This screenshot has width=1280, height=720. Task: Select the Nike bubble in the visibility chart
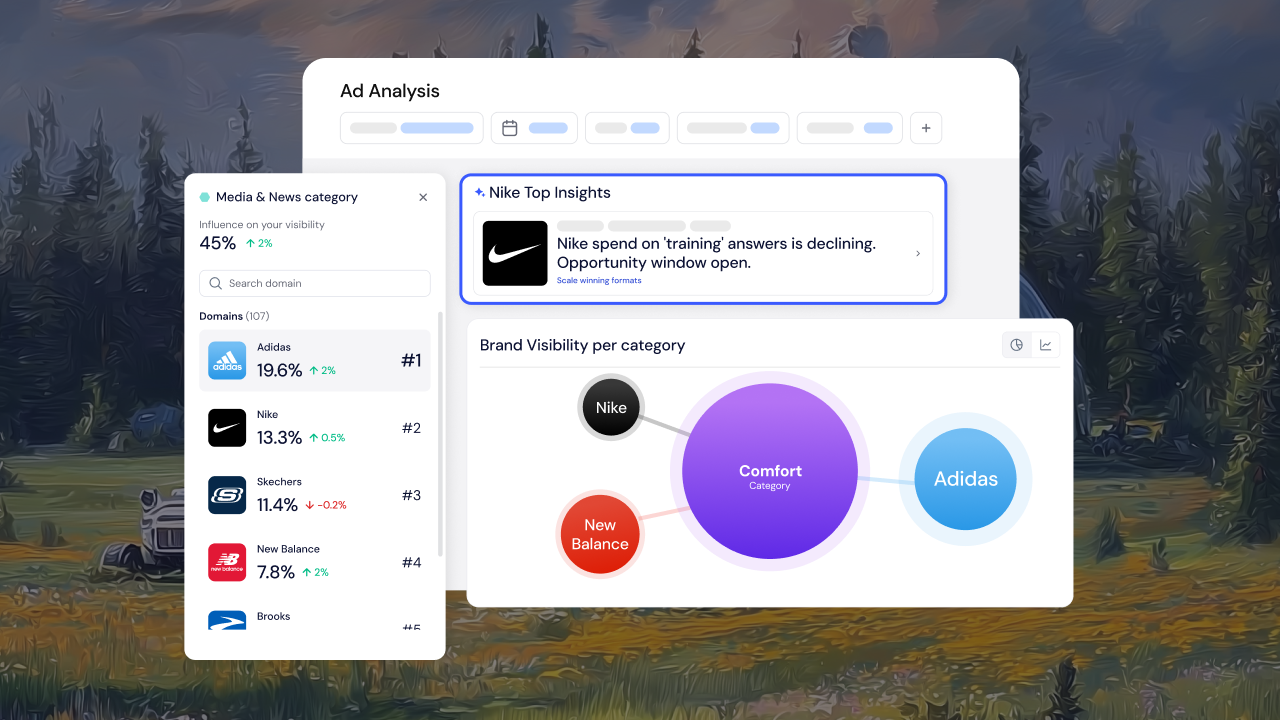pos(611,407)
